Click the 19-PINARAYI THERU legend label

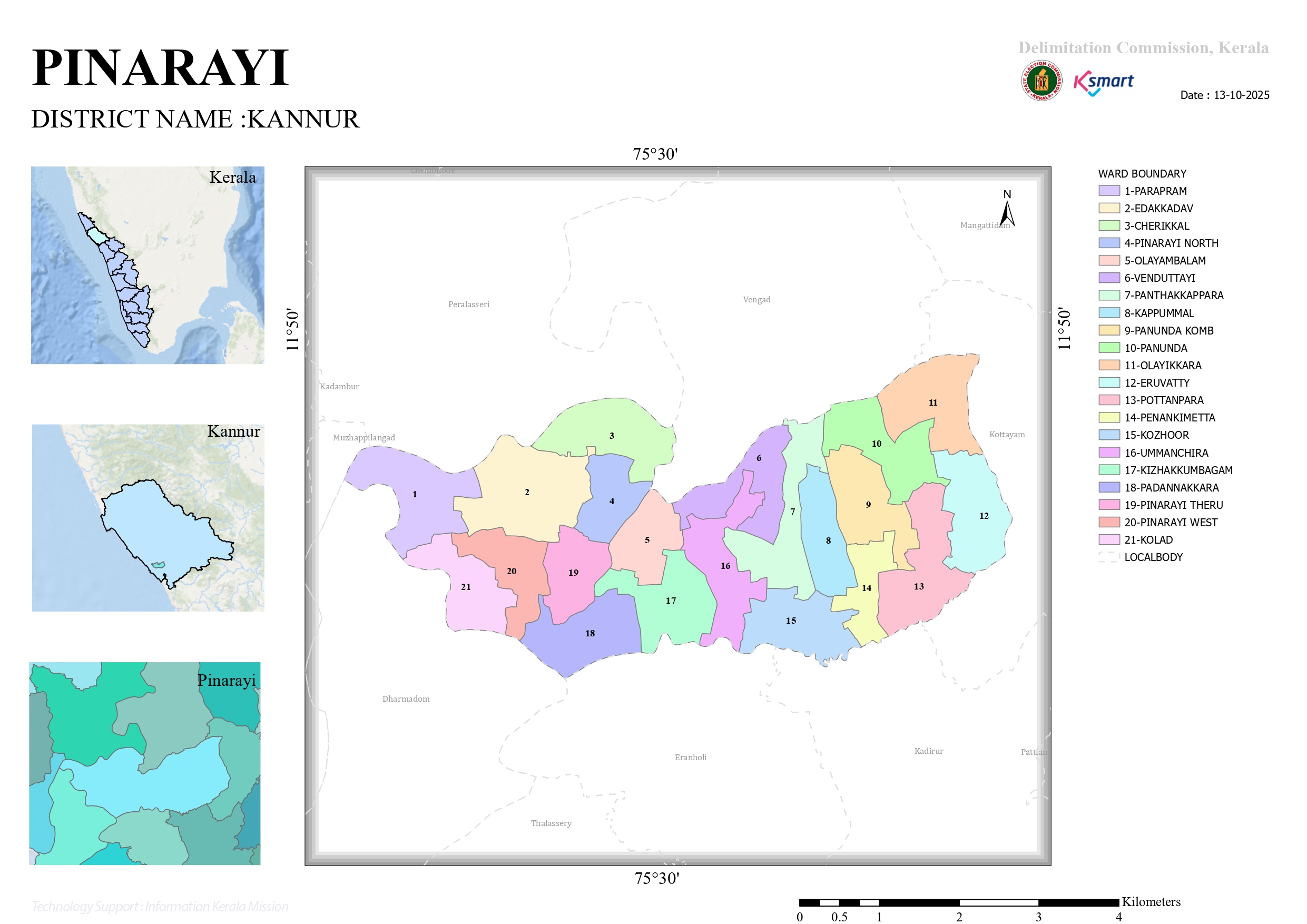[1173, 505]
